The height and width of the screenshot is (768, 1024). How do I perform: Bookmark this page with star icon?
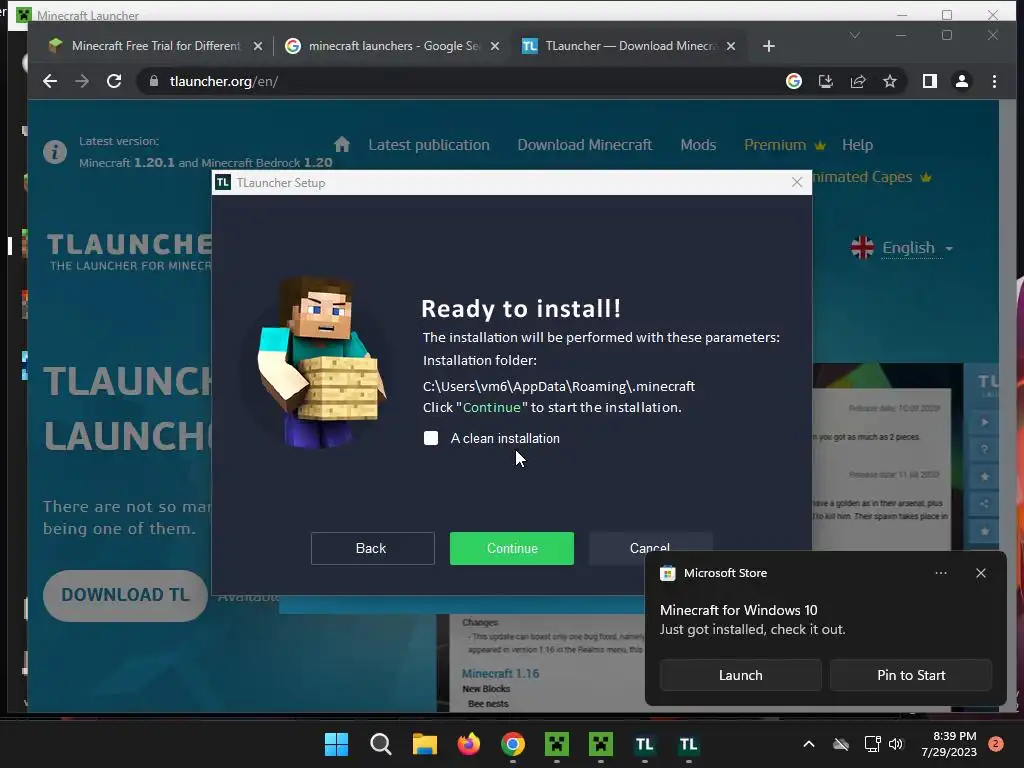pyautogui.click(x=890, y=82)
